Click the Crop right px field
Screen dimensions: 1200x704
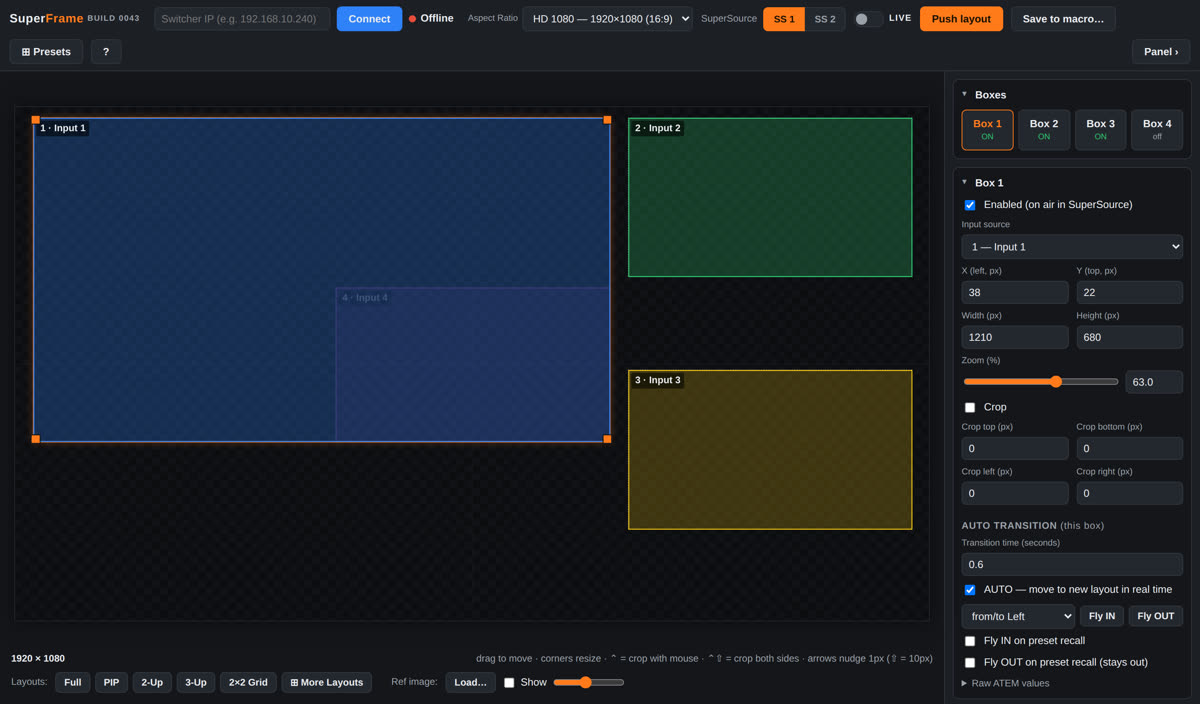(x=1129, y=493)
